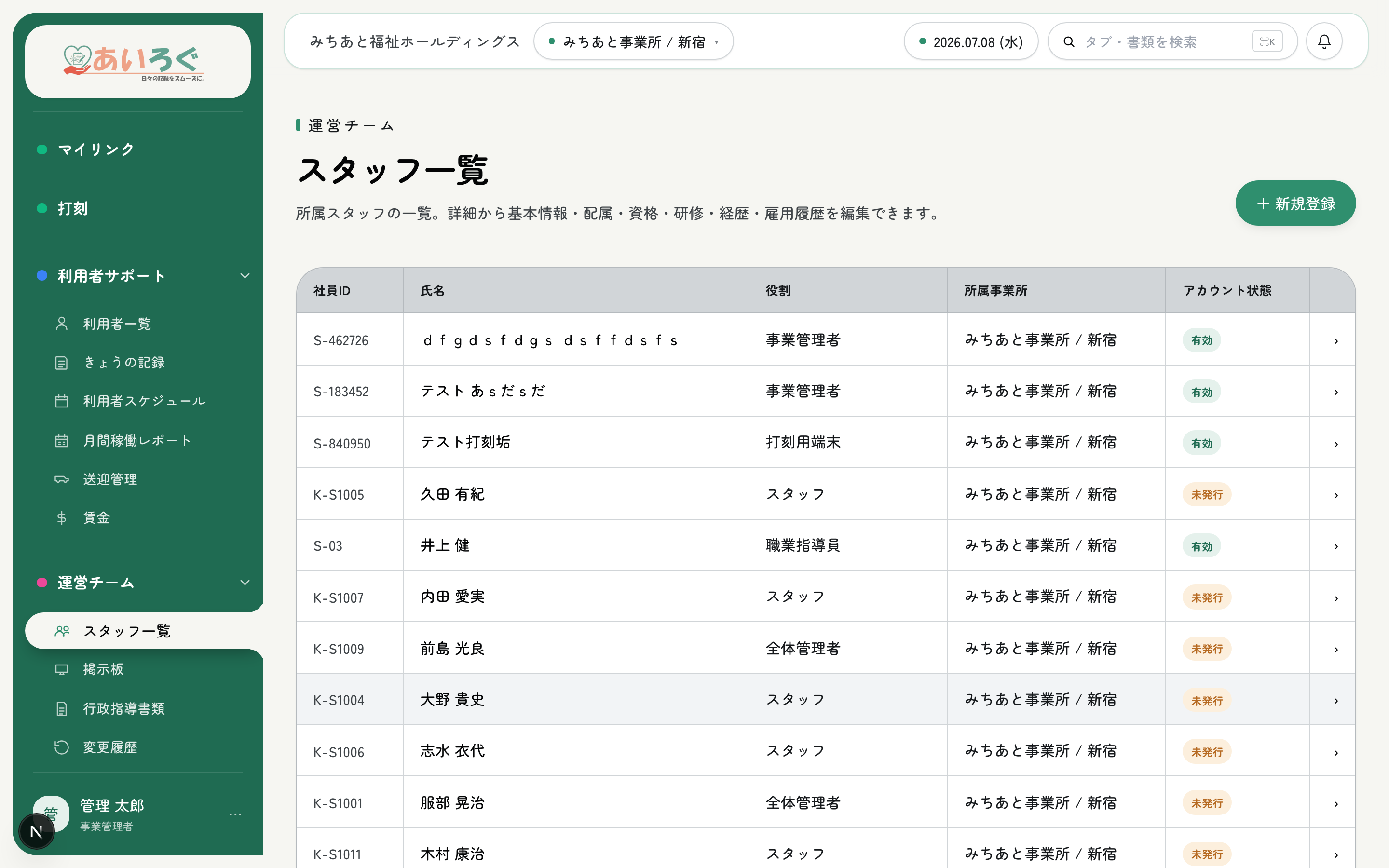Open 変更履歴 menu item
This screenshot has height=868, width=1389.
[x=110, y=747]
